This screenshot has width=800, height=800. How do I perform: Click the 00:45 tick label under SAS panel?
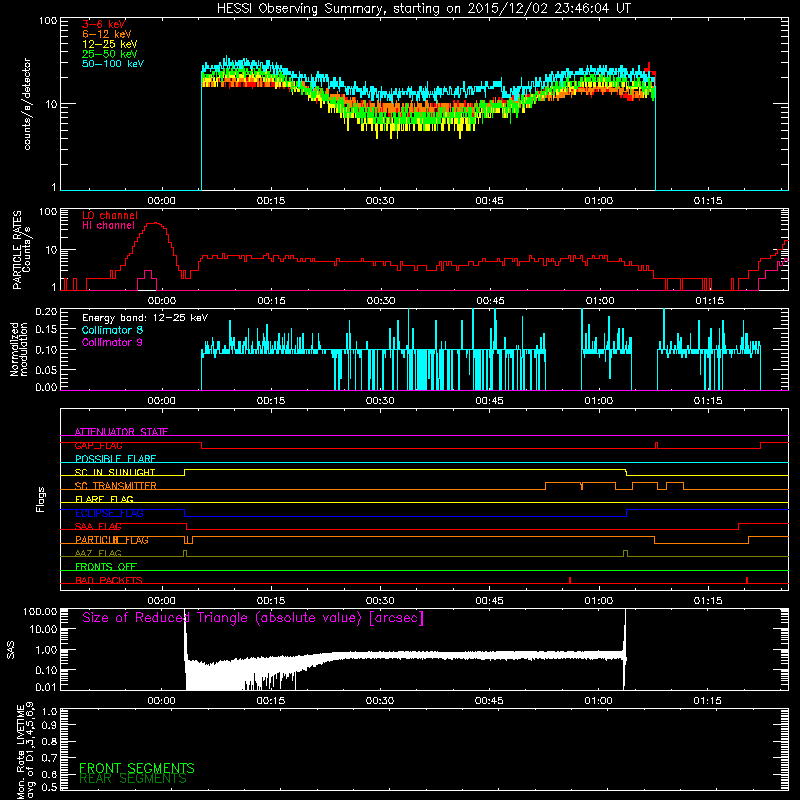(x=489, y=701)
